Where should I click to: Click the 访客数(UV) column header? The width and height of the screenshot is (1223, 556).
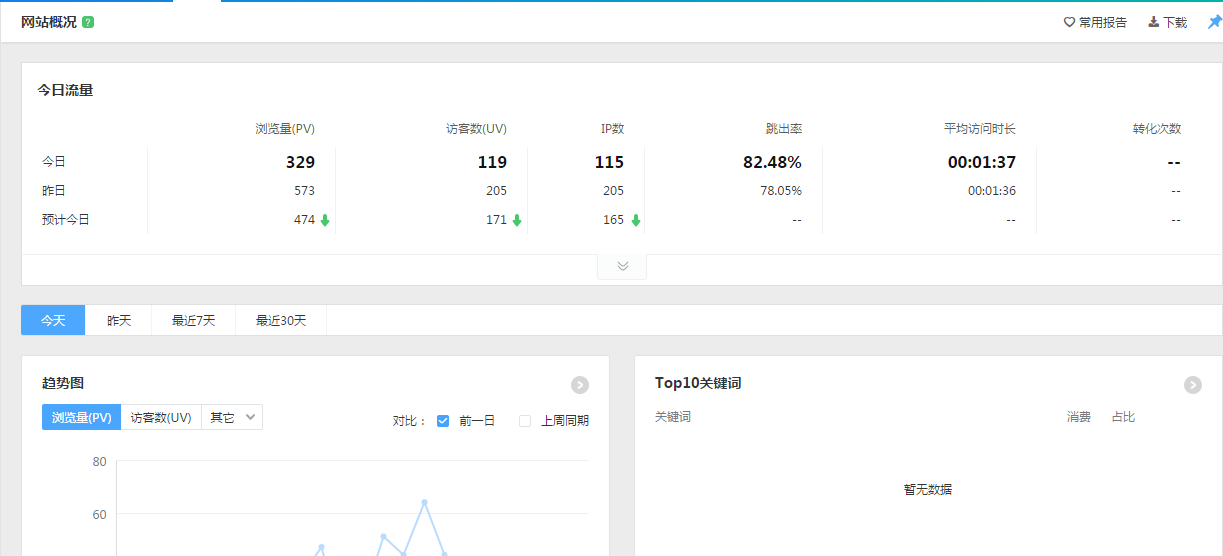[476, 129]
